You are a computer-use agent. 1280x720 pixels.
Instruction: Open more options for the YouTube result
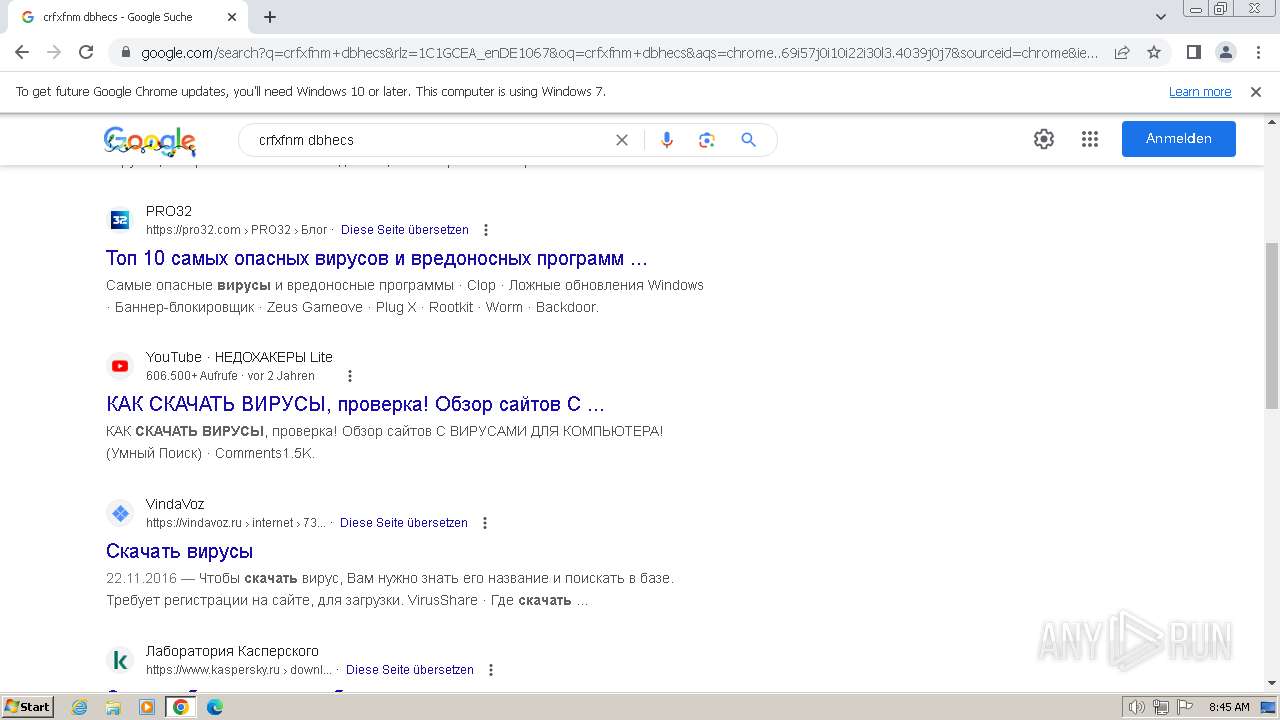point(350,376)
